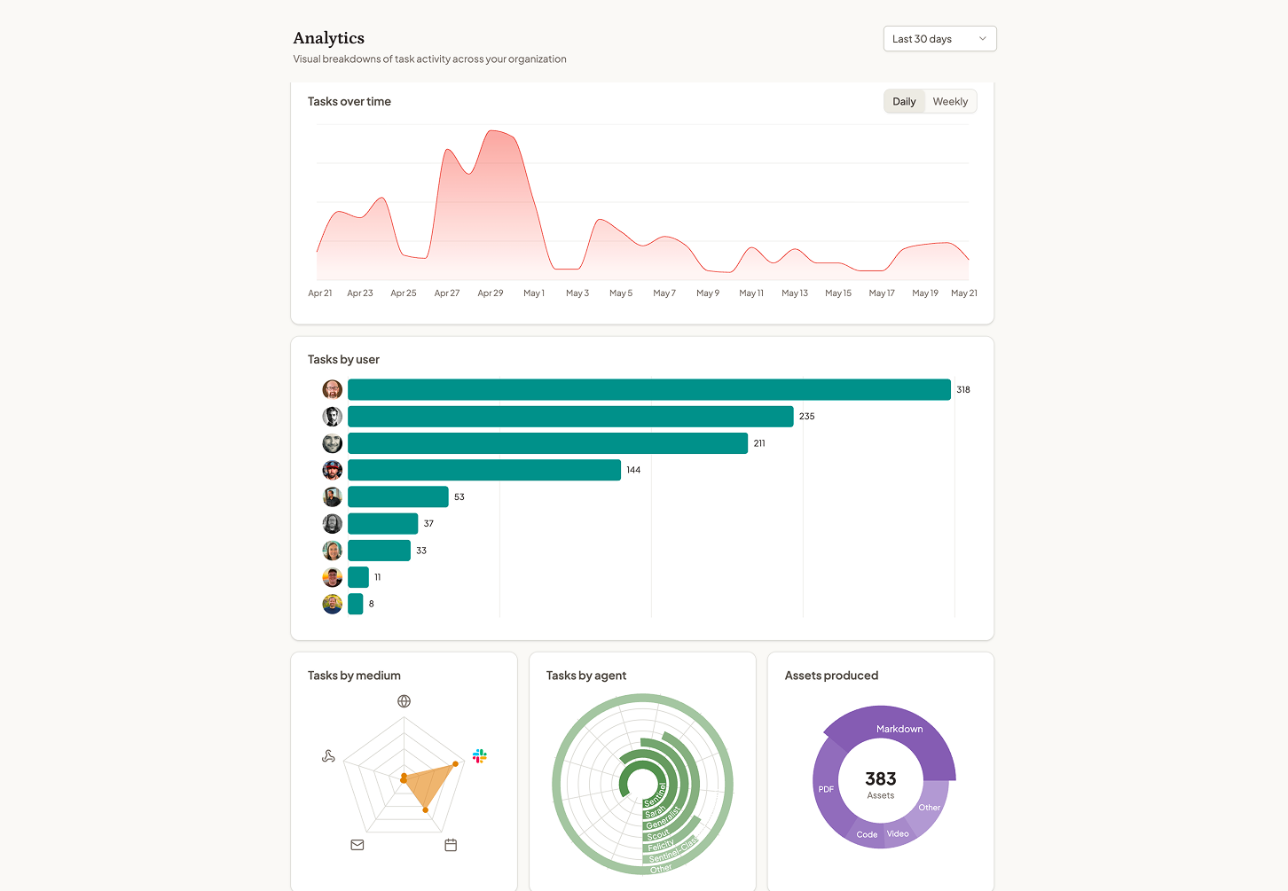Open the Last 30 days date range dropdown
Image resolution: width=1288 pixels, height=891 pixels.
(939, 39)
